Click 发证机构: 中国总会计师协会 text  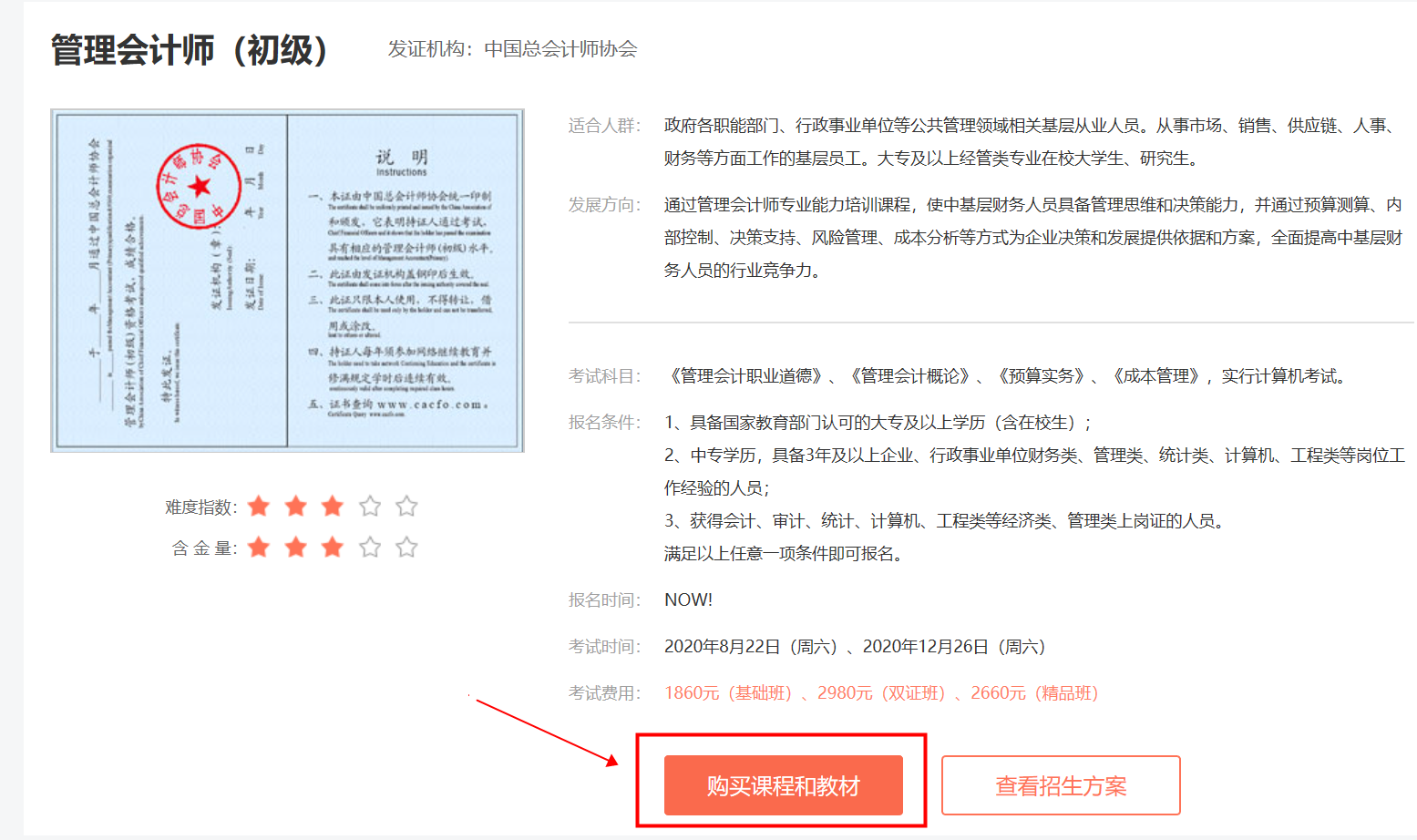[512, 49]
